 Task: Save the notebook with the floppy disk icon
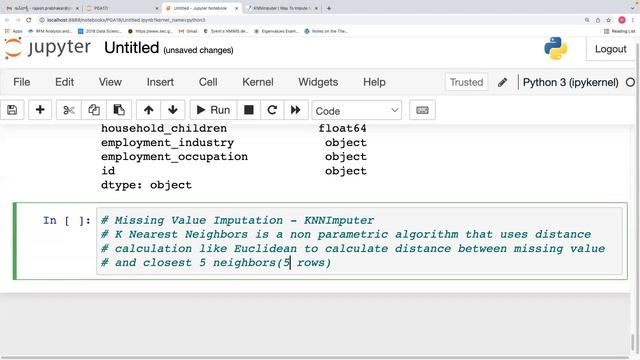click(x=12, y=110)
